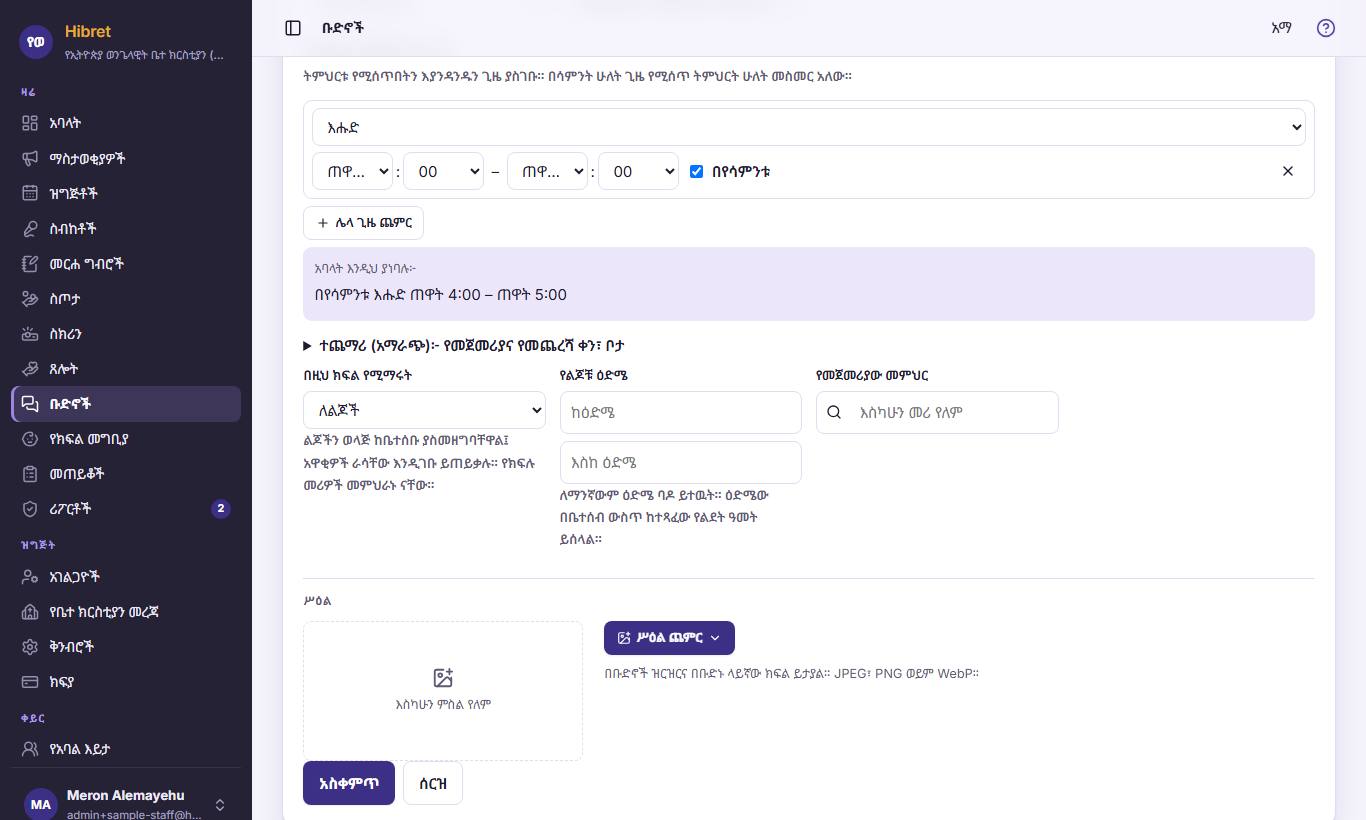Toggle the sidebar panel icon
Screen dimensions: 1366x820
click(293, 28)
